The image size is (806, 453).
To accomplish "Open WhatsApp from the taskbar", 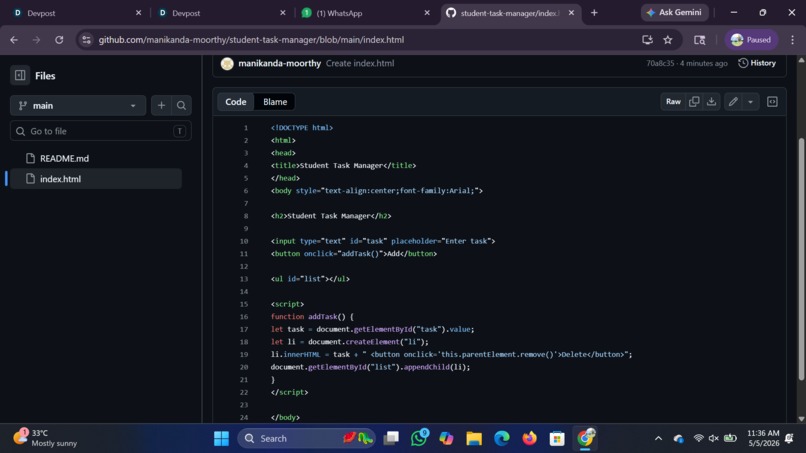I will [x=419, y=439].
